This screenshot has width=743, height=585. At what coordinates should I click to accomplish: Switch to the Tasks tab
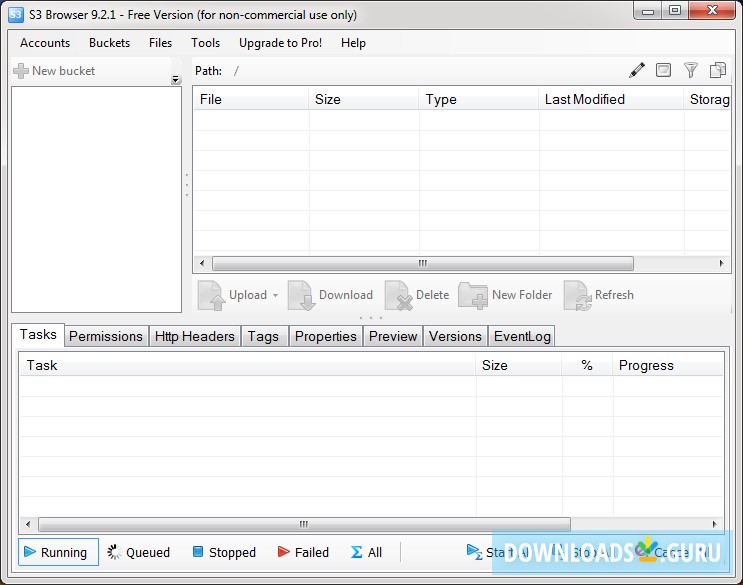[x=38, y=334]
